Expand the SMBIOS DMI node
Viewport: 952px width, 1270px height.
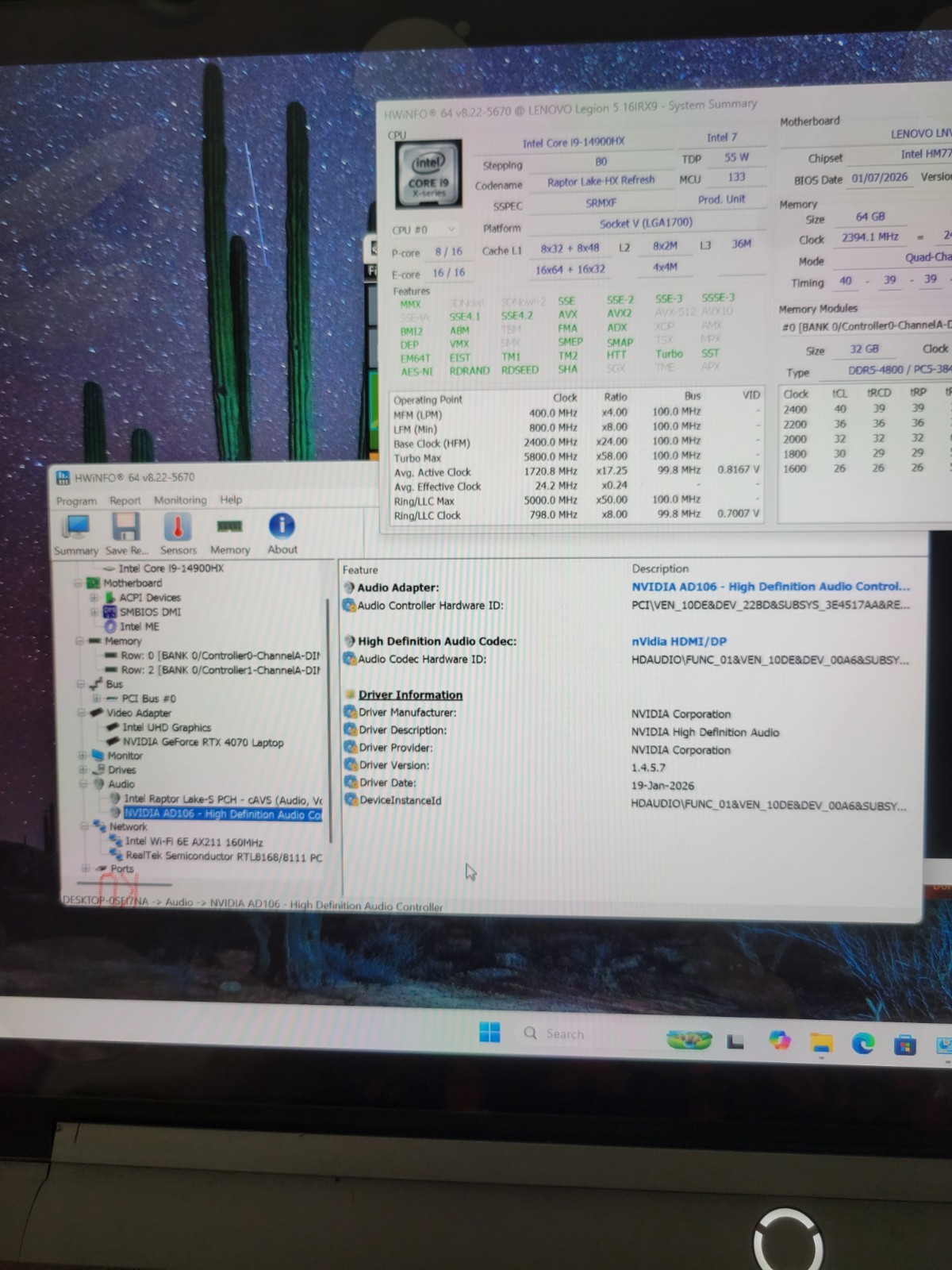(x=94, y=612)
